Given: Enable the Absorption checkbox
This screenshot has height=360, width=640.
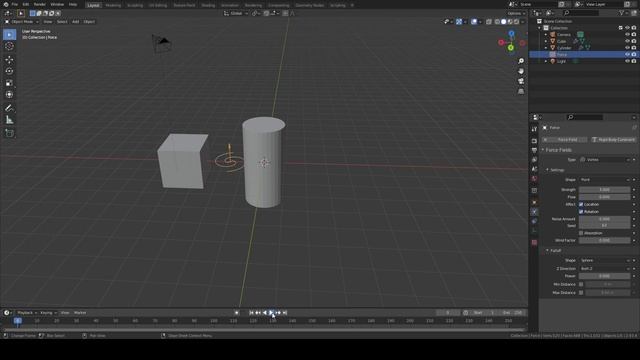Looking at the screenshot, I should tap(581, 233).
